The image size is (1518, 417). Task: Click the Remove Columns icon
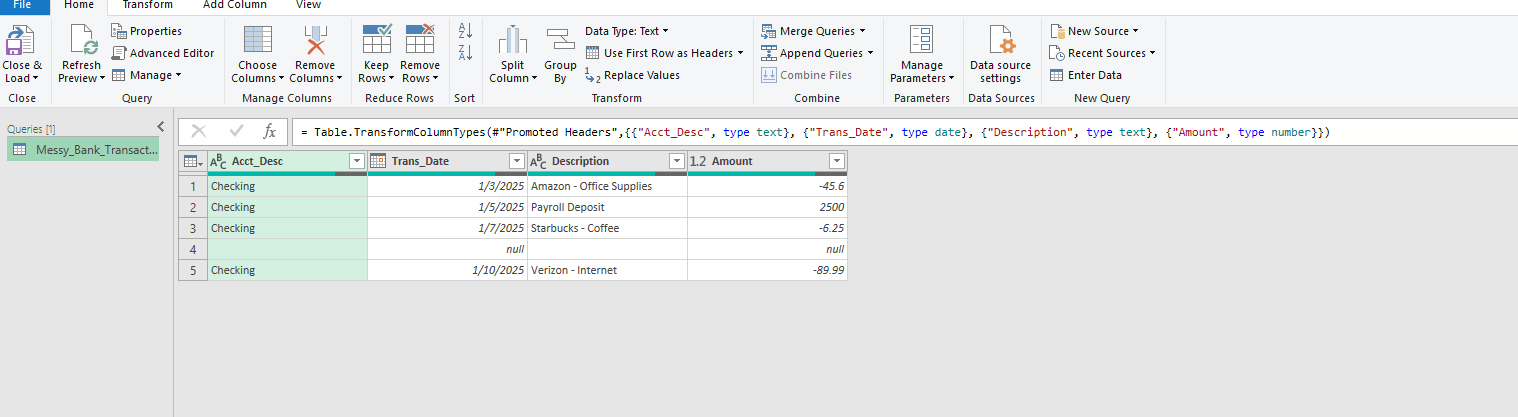[x=316, y=41]
